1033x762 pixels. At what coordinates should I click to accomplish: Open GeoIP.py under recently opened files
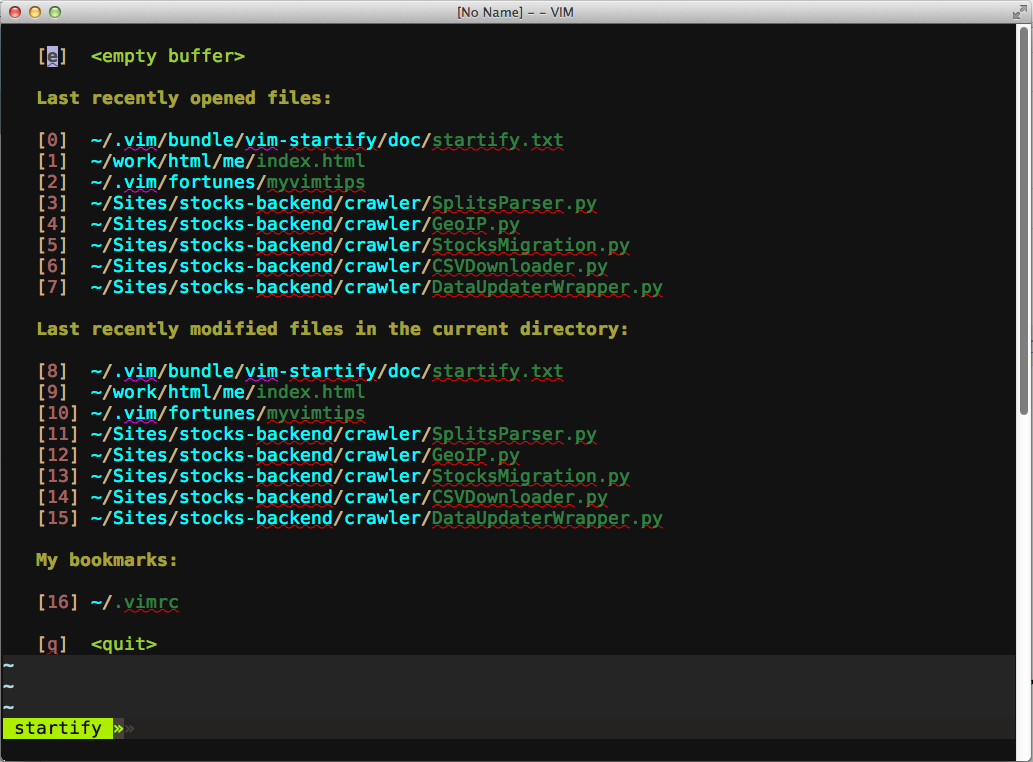click(475, 224)
